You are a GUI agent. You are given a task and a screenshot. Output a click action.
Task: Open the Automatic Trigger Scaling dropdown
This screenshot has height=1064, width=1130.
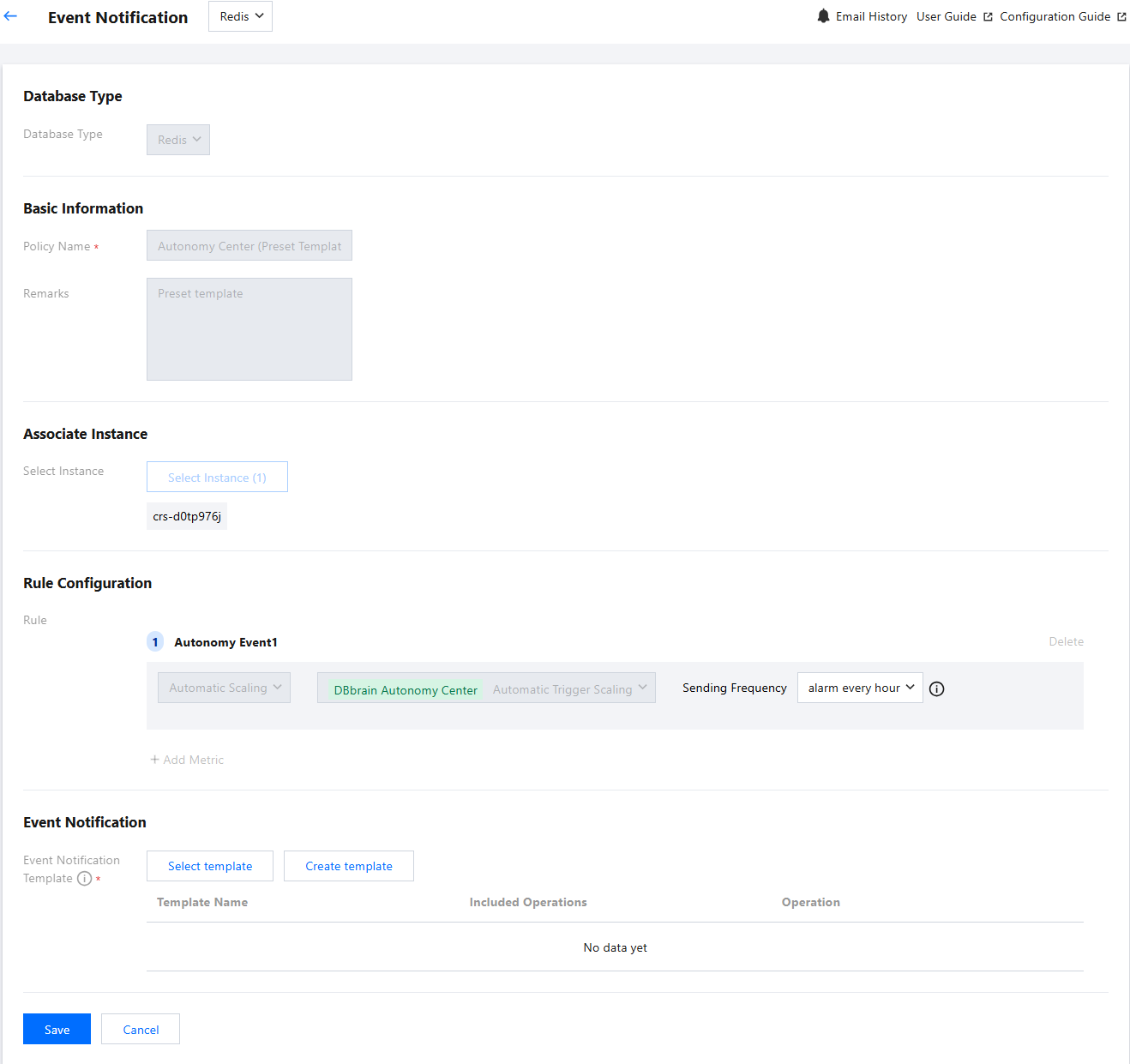[569, 688]
